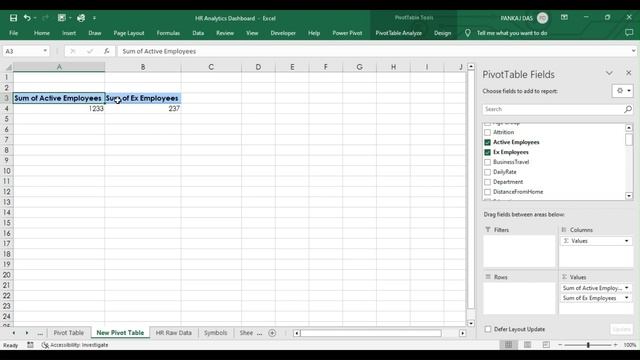Open the File menu
Image resolution: width=640 pixels, height=360 pixels.
(x=13, y=33)
